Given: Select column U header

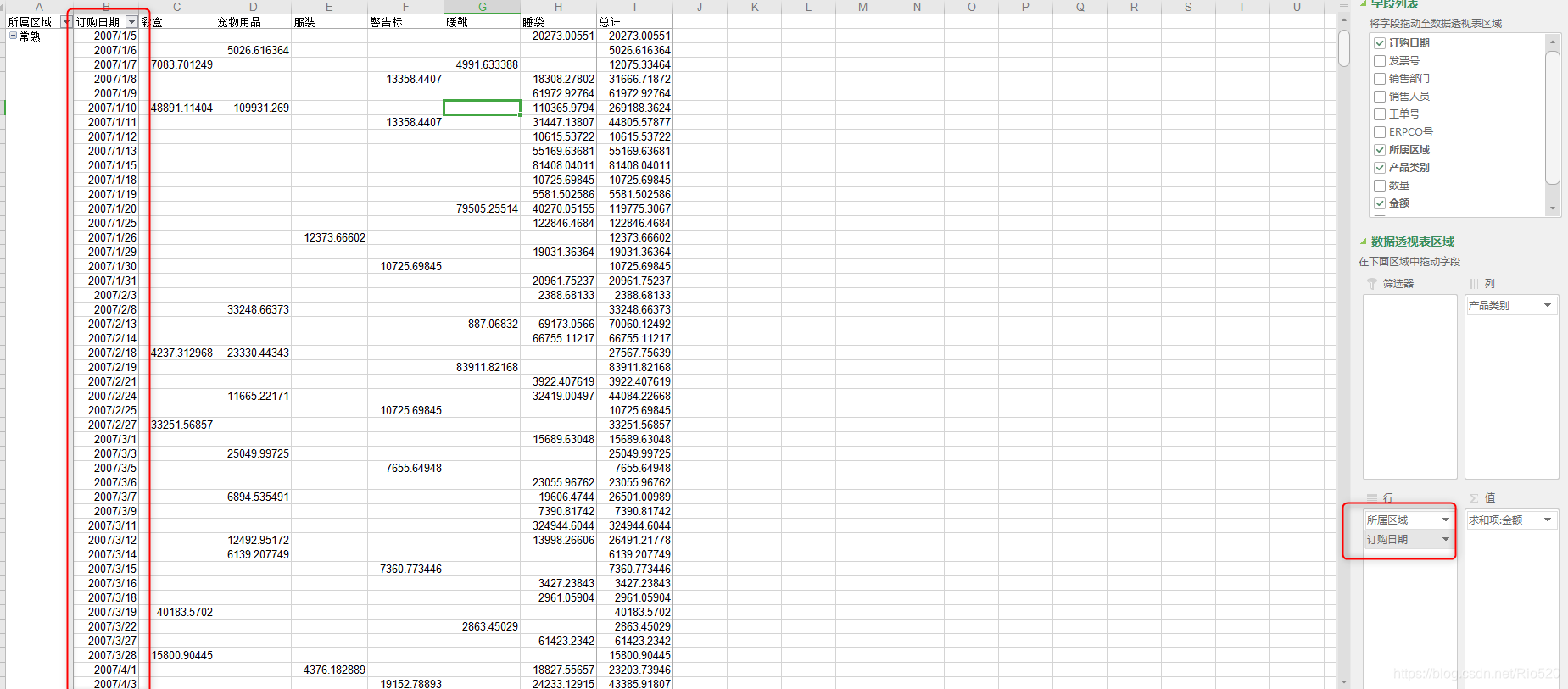Looking at the screenshot, I should [1297, 7].
